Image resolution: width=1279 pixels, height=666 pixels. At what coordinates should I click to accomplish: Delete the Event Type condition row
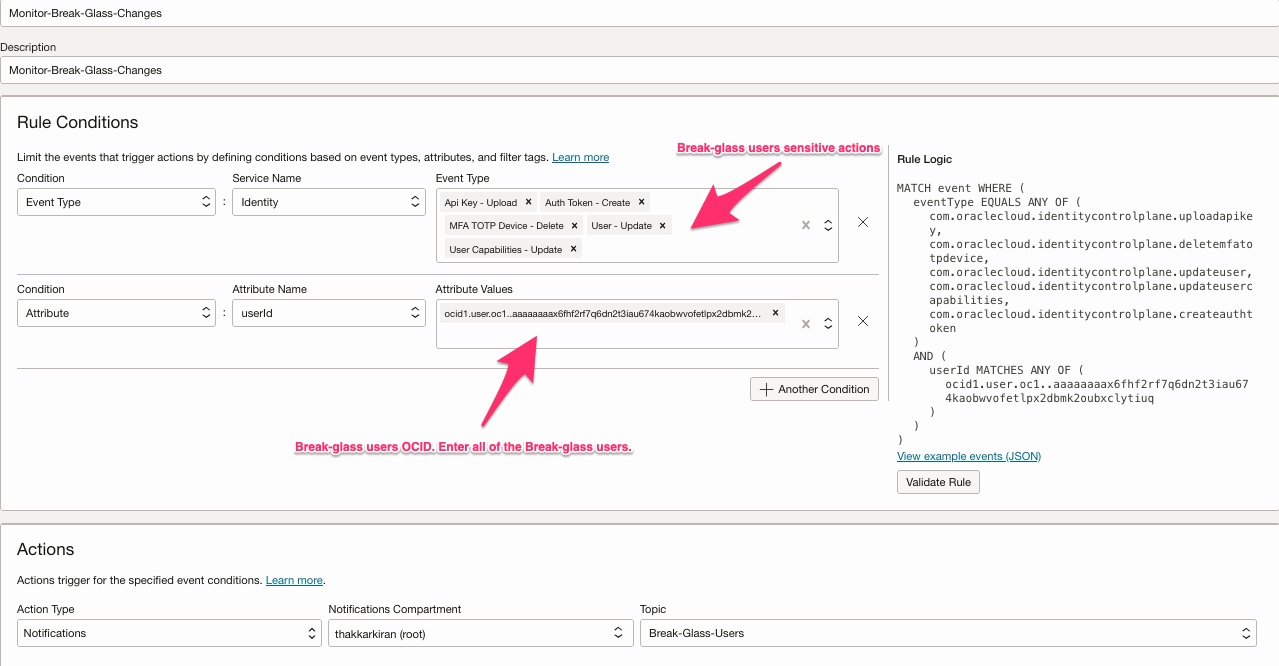pos(863,222)
